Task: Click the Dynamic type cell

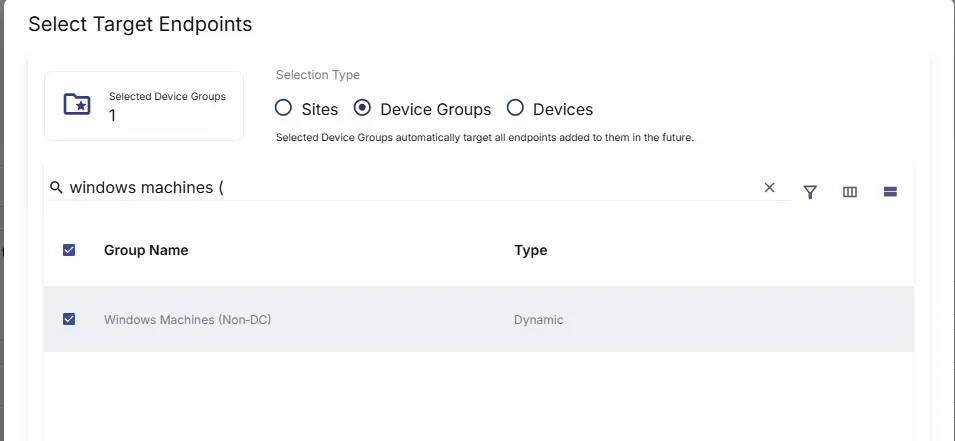Action: pyautogui.click(x=538, y=320)
